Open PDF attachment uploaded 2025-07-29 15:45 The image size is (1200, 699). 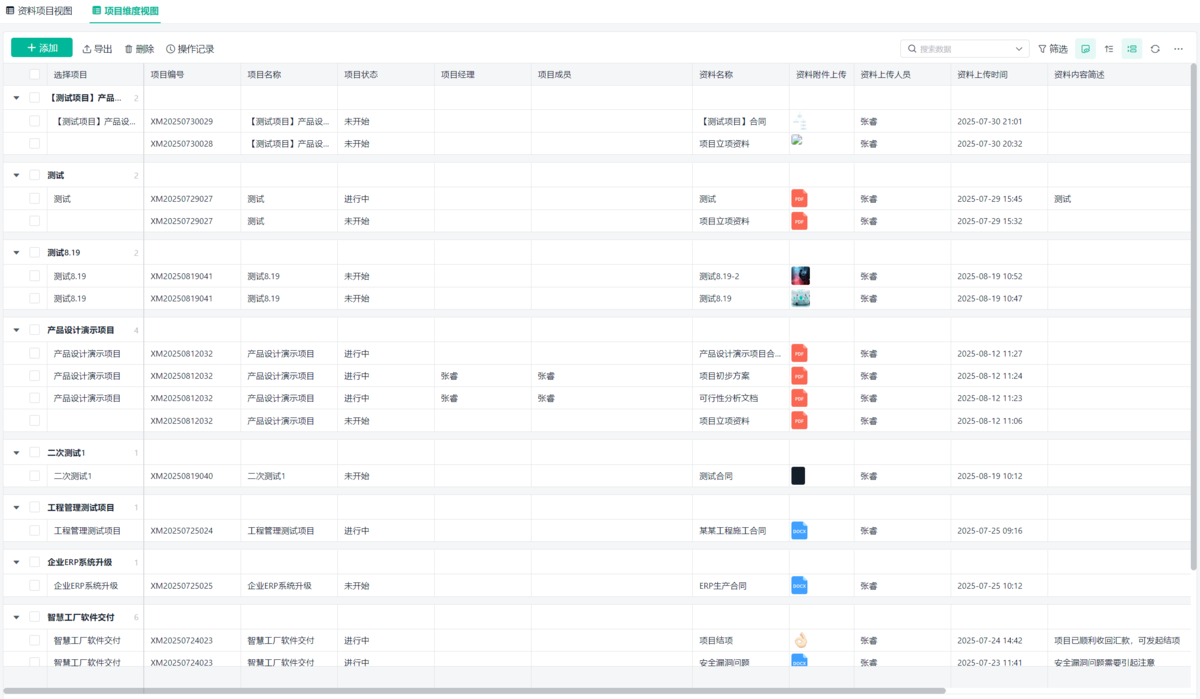[799, 198]
